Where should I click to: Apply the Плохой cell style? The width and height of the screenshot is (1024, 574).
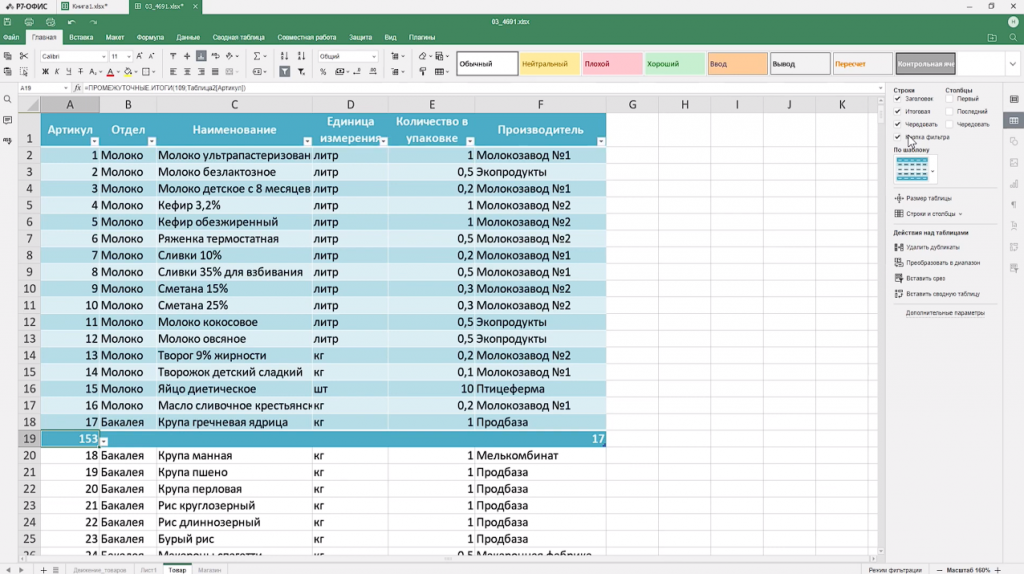point(612,64)
